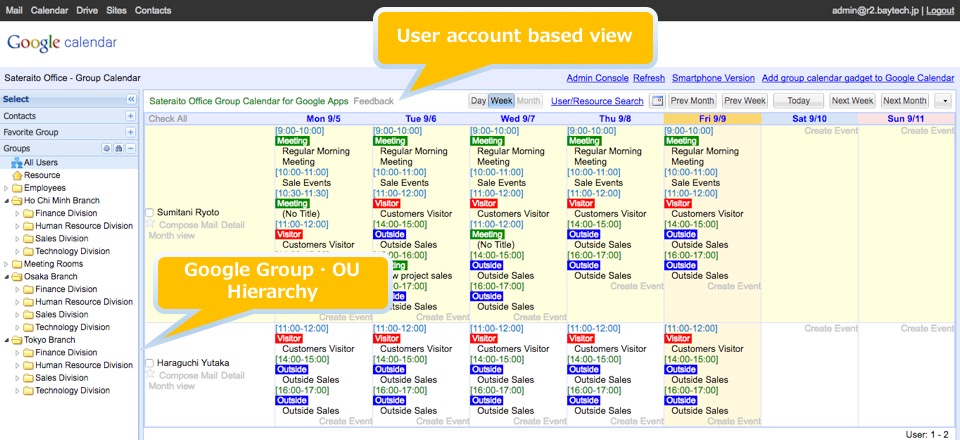Viewport: 960px width, 440px height.
Task: Click the Prev Month button
Action: (692, 101)
